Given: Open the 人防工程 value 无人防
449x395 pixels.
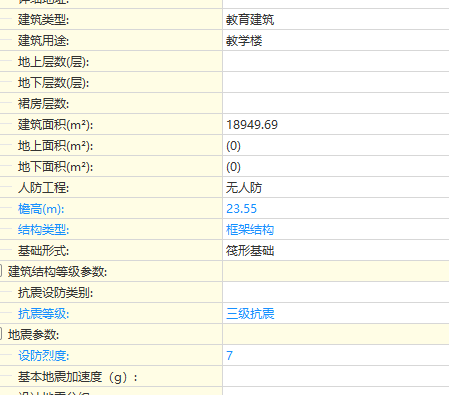Looking at the screenshot, I should 336,187.
